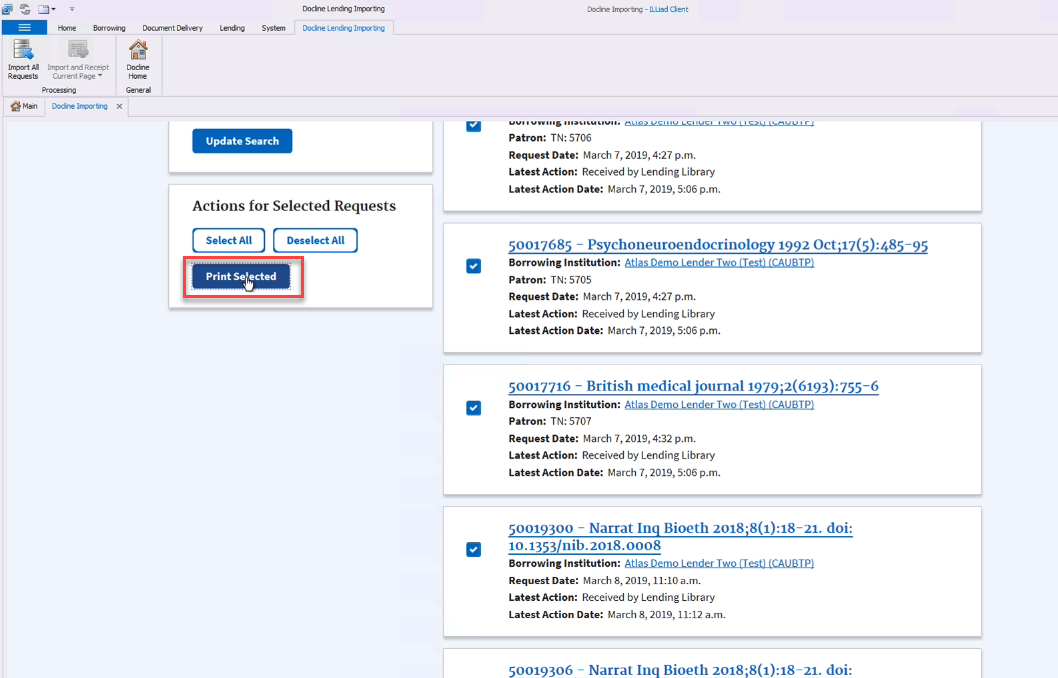Click the Update Search button
The image size is (1058, 678).
[242, 141]
